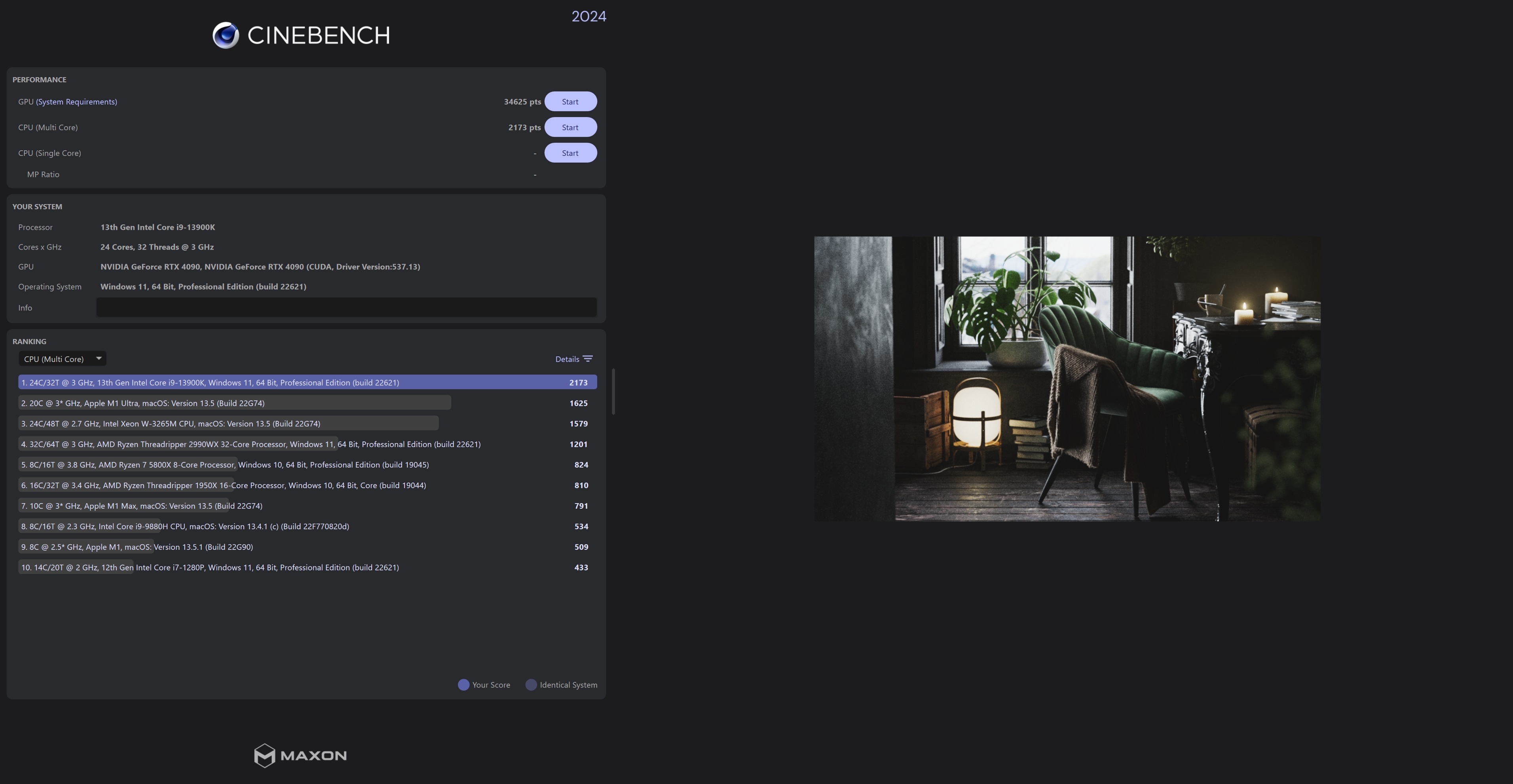Image resolution: width=1513 pixels, height=784 pixels.
Task: Click the Identical System legend circle
Action: pyautogui.click(x=531, y=685)
